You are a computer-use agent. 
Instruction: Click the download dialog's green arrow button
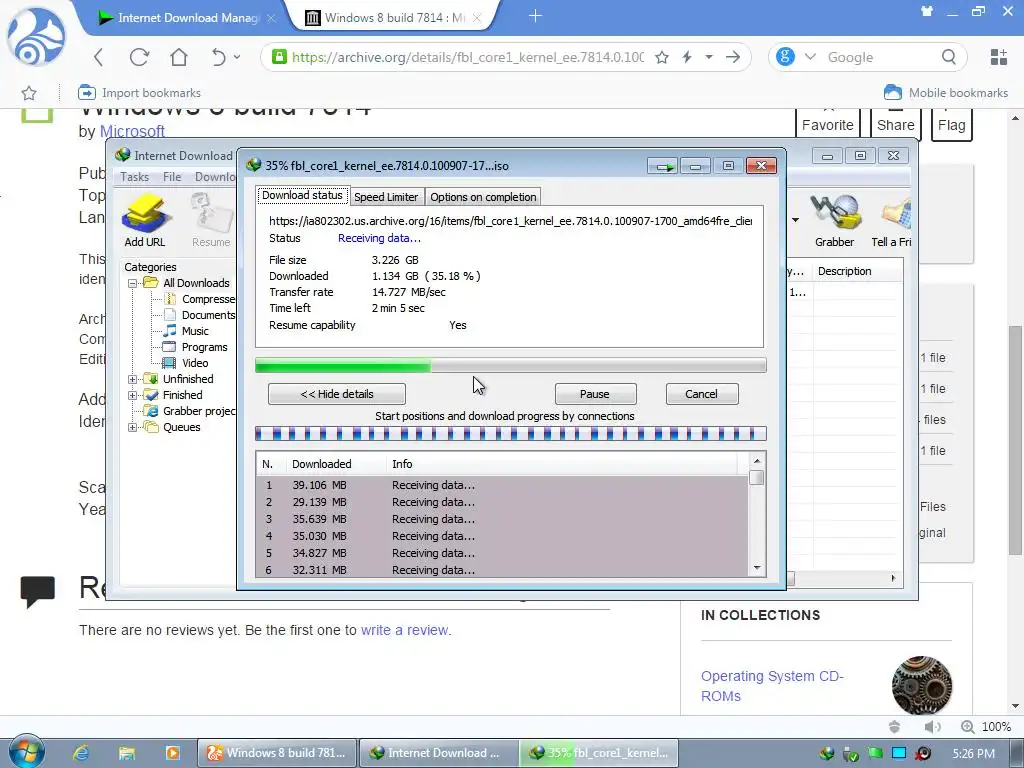664,166
